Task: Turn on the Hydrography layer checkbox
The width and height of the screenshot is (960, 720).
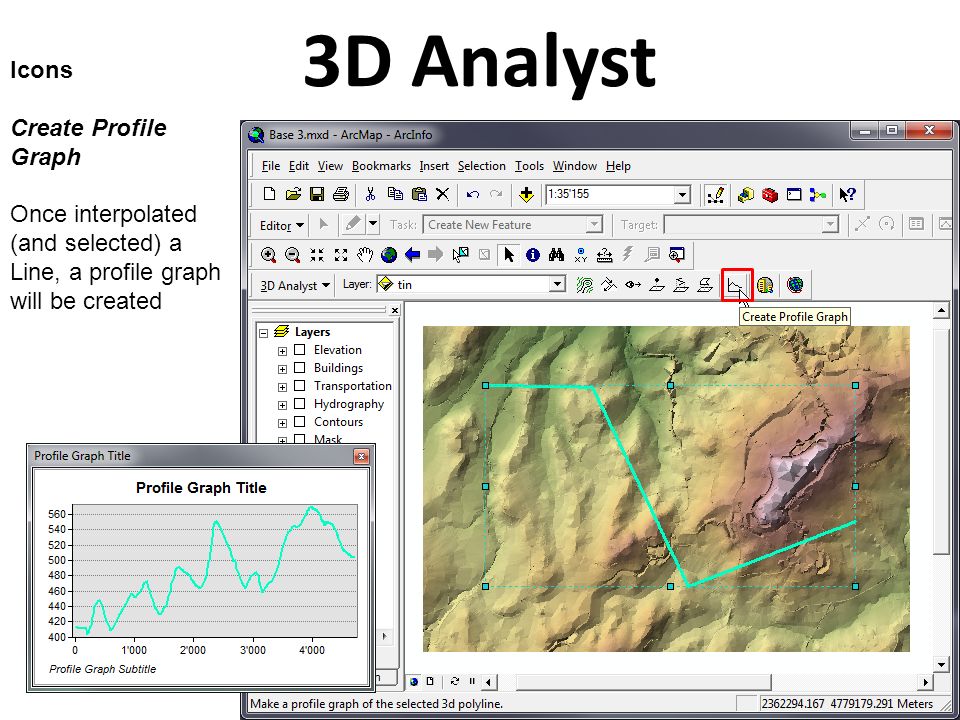Action: point(299,403)
